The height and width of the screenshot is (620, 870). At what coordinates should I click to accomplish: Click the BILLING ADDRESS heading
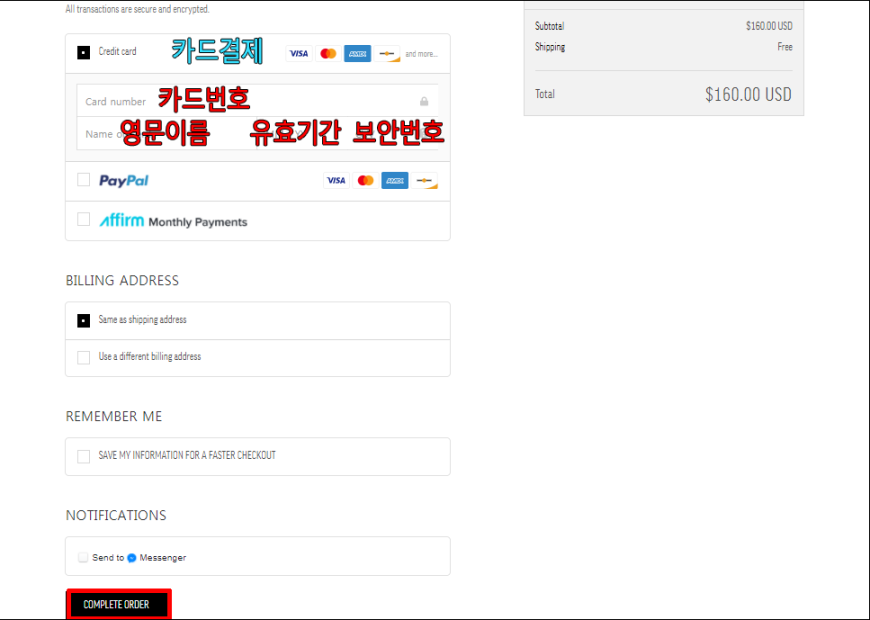pos(122,280)
